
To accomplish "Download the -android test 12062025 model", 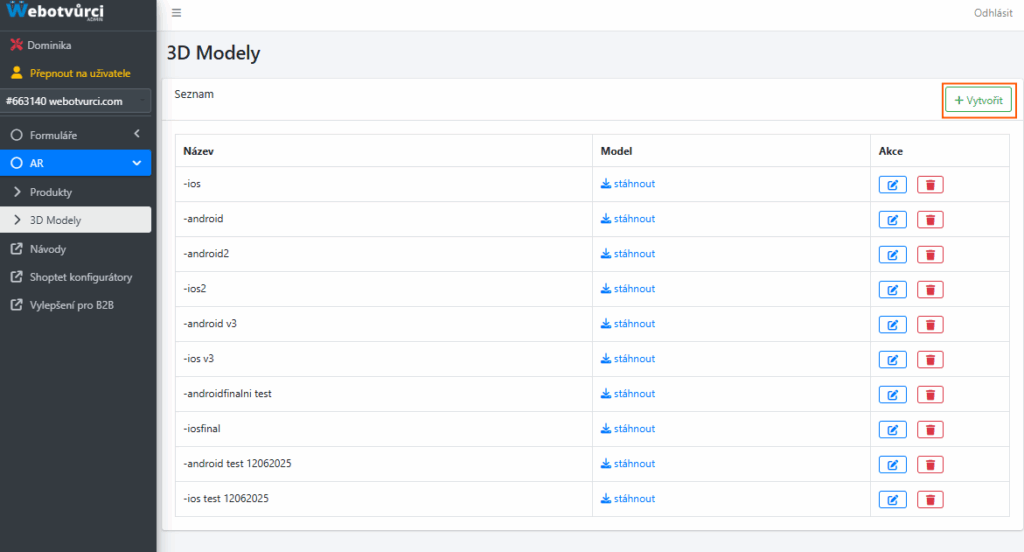I will pos(628,463).
